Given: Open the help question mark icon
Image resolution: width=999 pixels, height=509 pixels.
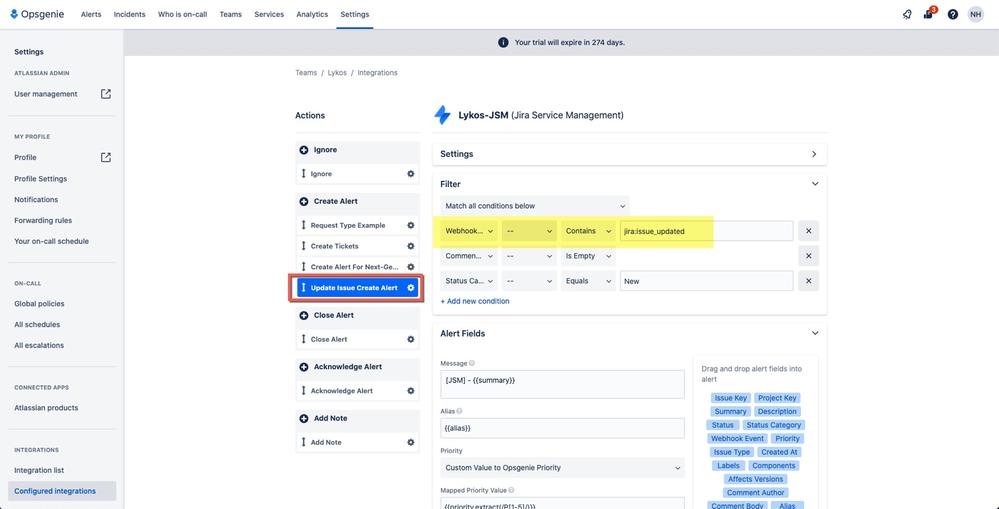Looking at the screenshot, I should [x=952, y=14].
